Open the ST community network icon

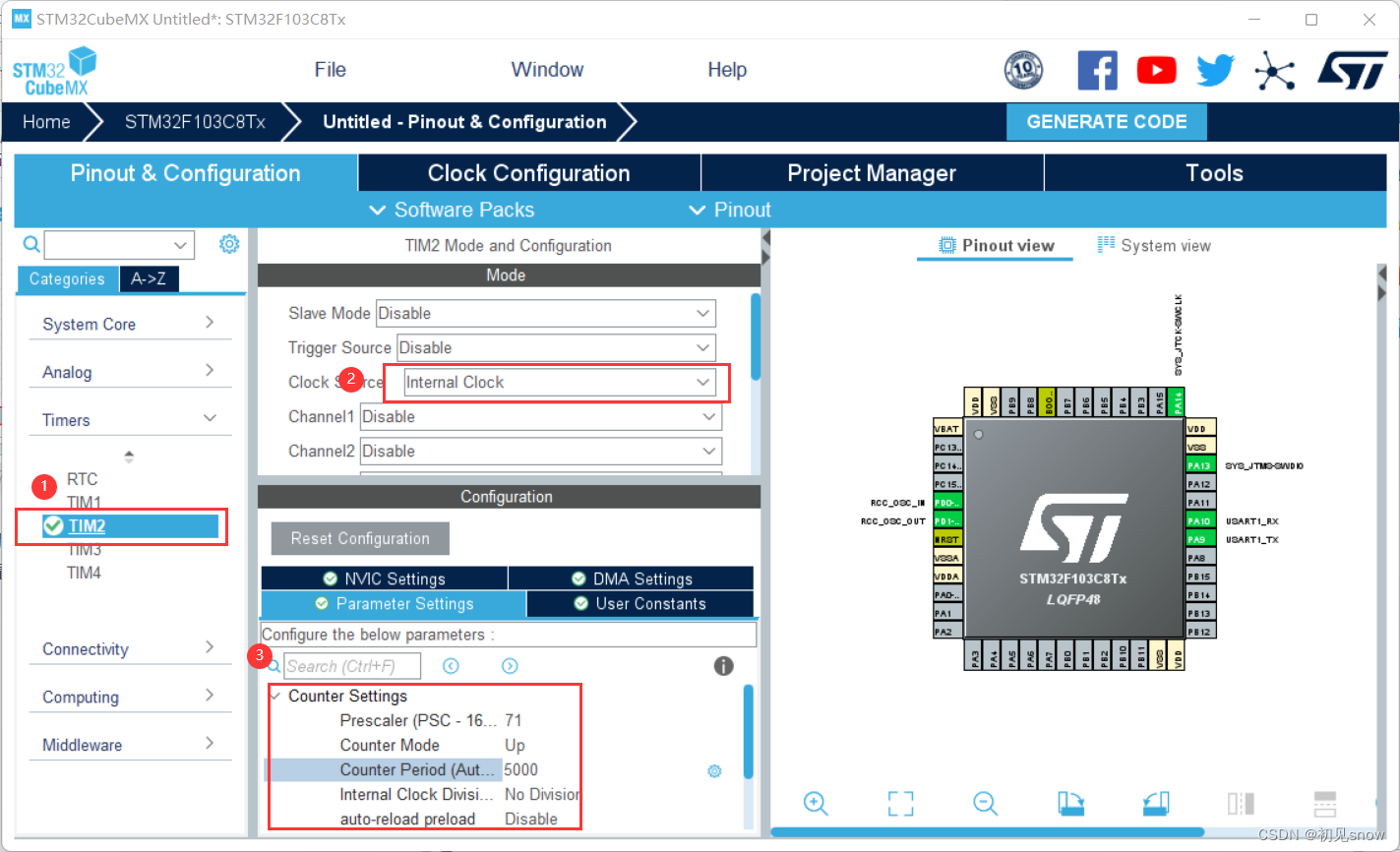1274,71
